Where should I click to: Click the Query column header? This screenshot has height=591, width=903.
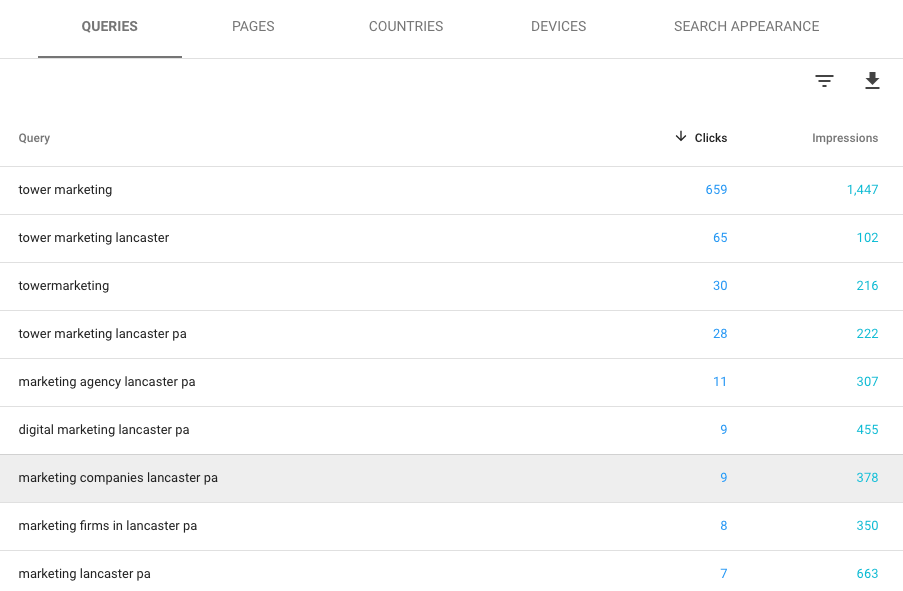pos(34,138)
